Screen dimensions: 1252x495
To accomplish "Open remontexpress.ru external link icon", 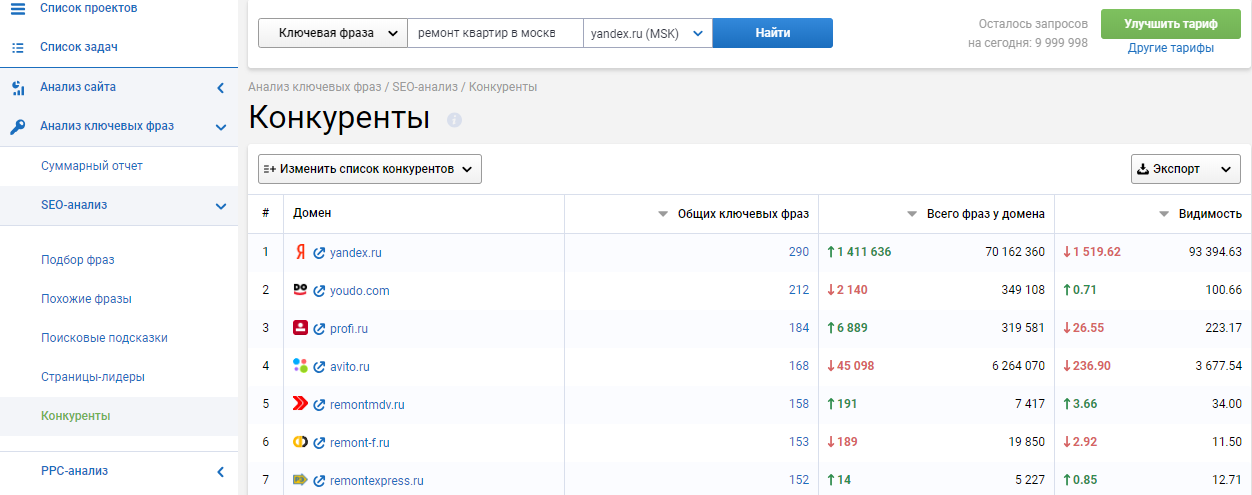I will 320,481.
